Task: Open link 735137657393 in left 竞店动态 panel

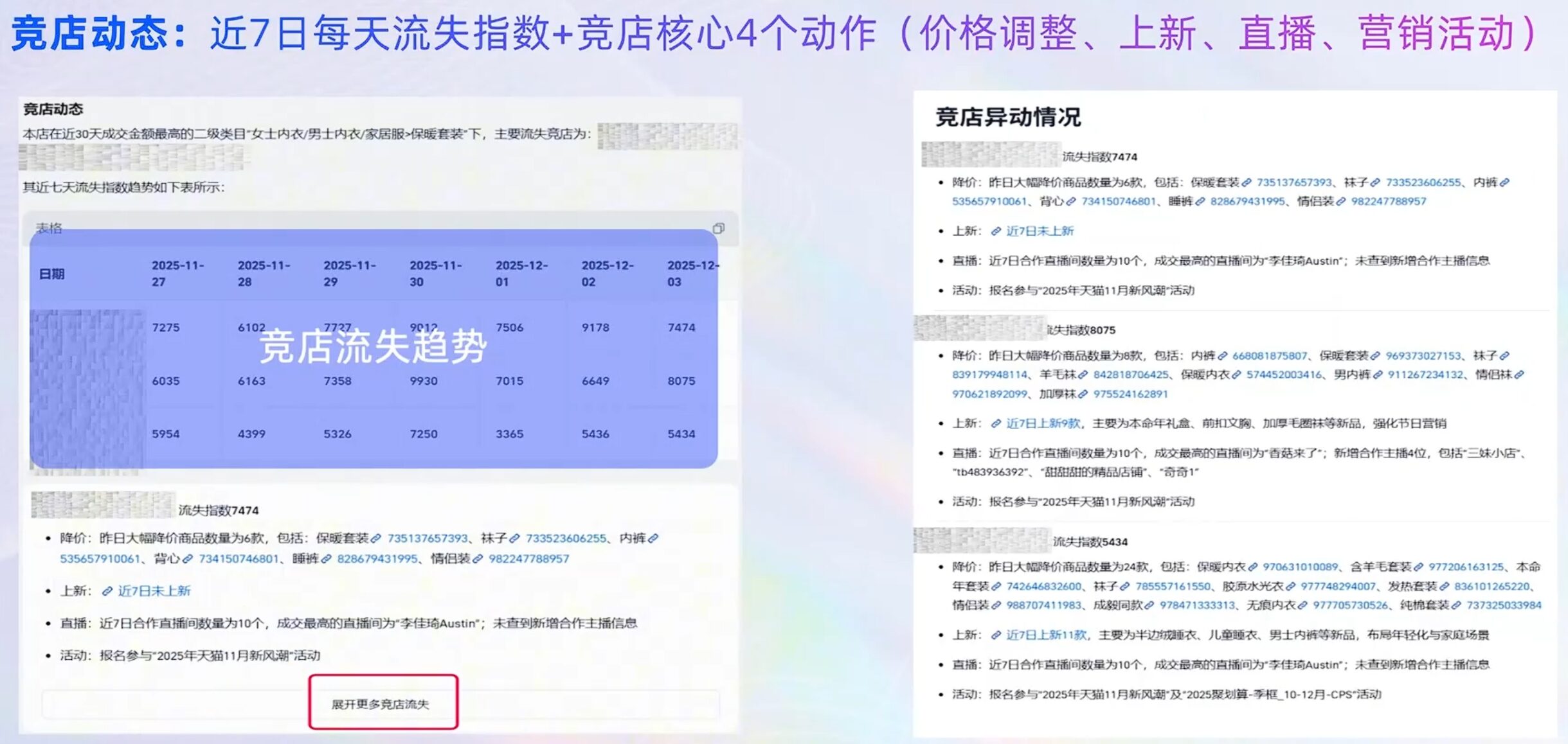Action: 428,538
